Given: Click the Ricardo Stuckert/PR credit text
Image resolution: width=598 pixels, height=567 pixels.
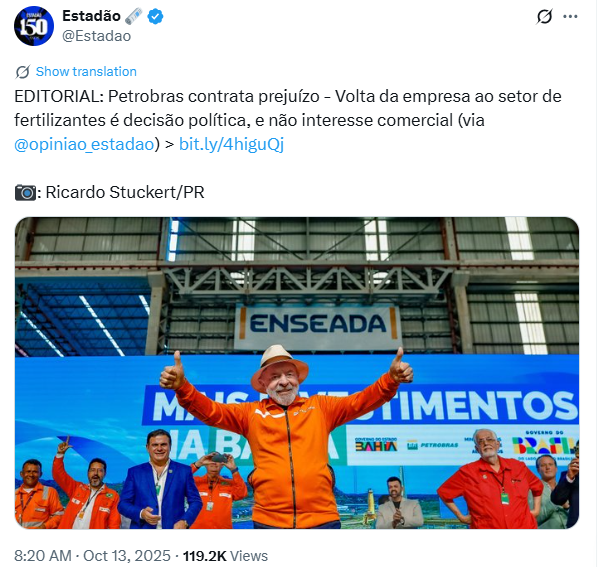Looking at the screenshot, I should [125, 192].
